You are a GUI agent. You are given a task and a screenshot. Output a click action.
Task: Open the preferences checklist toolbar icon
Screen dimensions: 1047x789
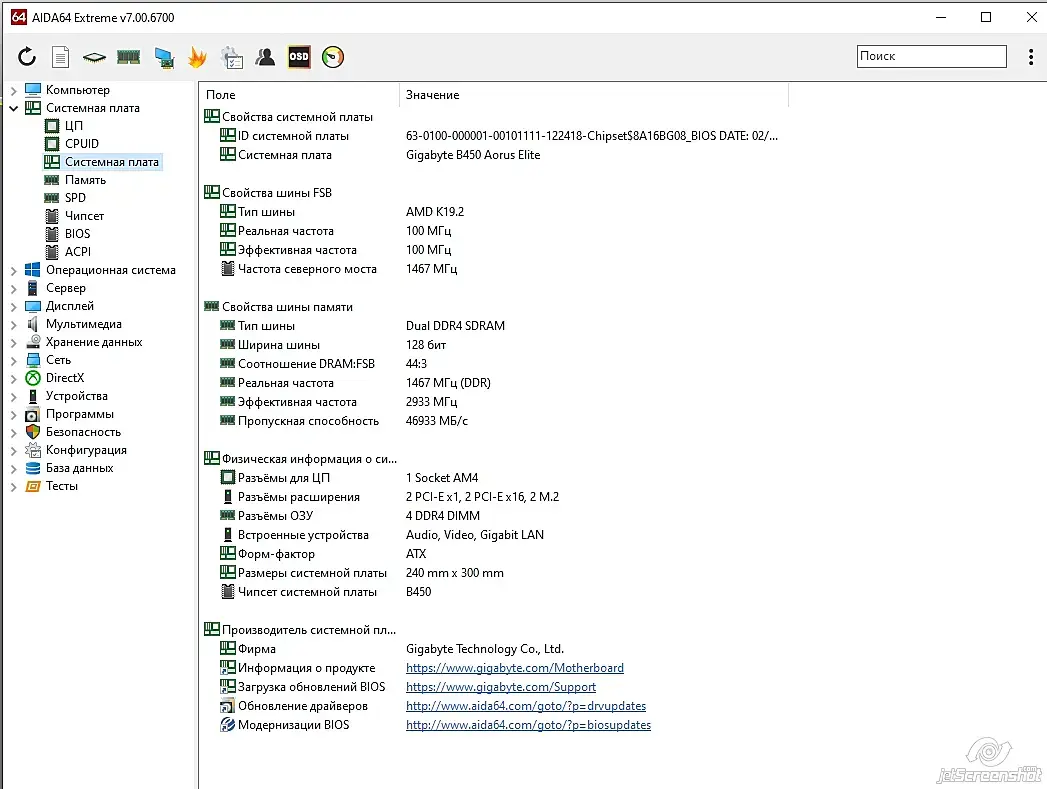232,57
